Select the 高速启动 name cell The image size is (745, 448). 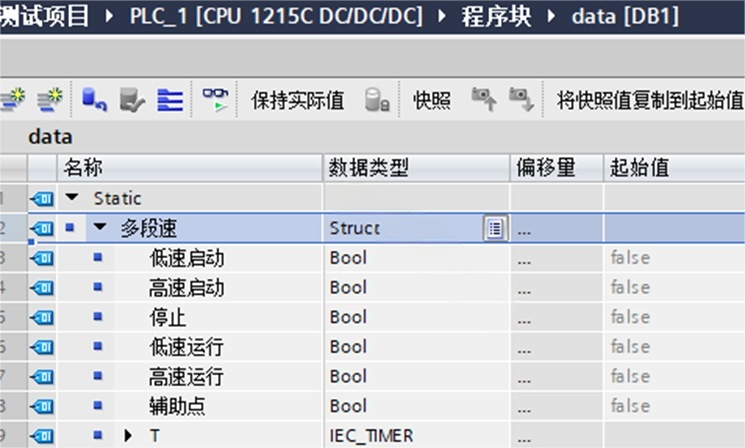point(186,288)
